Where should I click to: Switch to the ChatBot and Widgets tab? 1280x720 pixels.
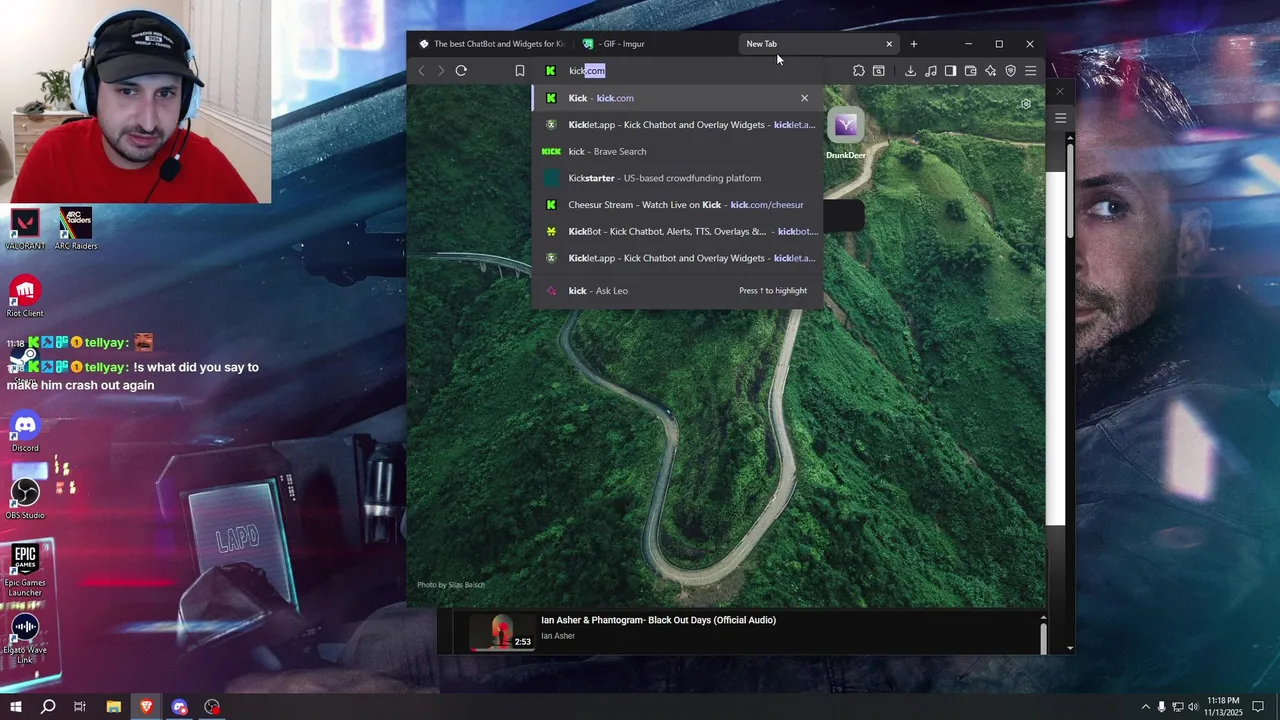(491, 44)
